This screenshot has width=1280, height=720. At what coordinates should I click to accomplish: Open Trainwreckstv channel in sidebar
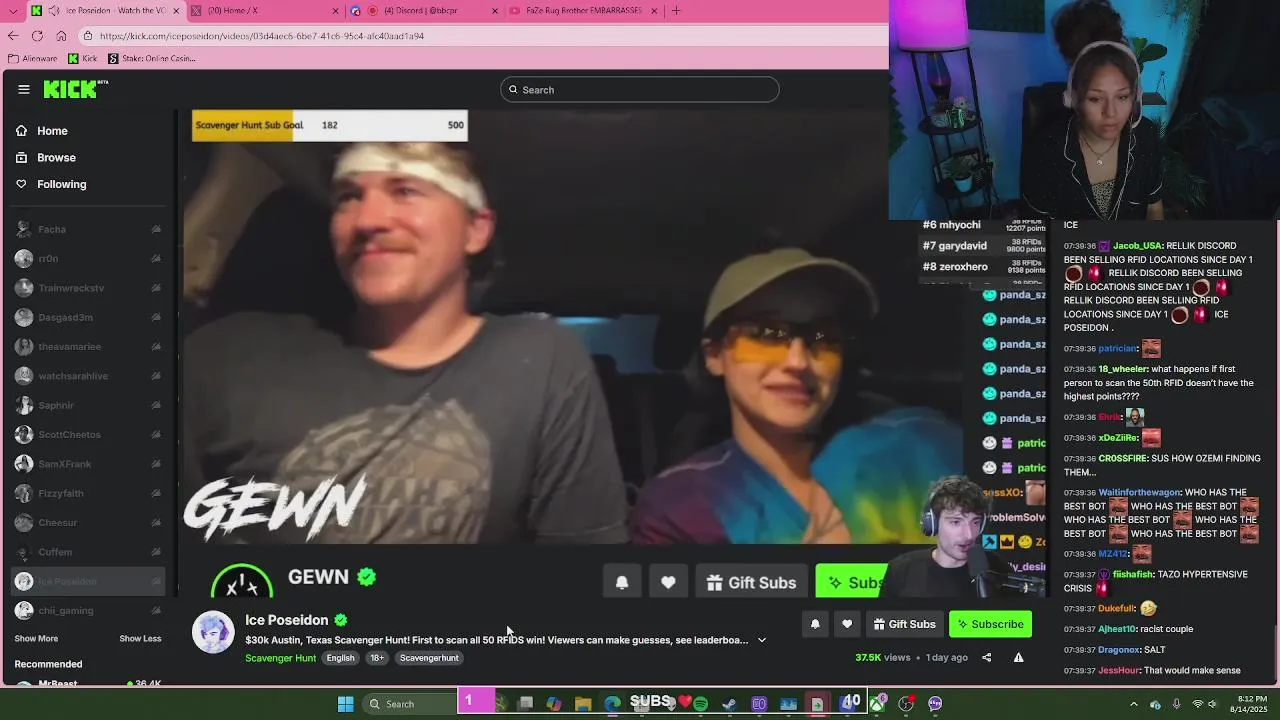coord(88,288)
